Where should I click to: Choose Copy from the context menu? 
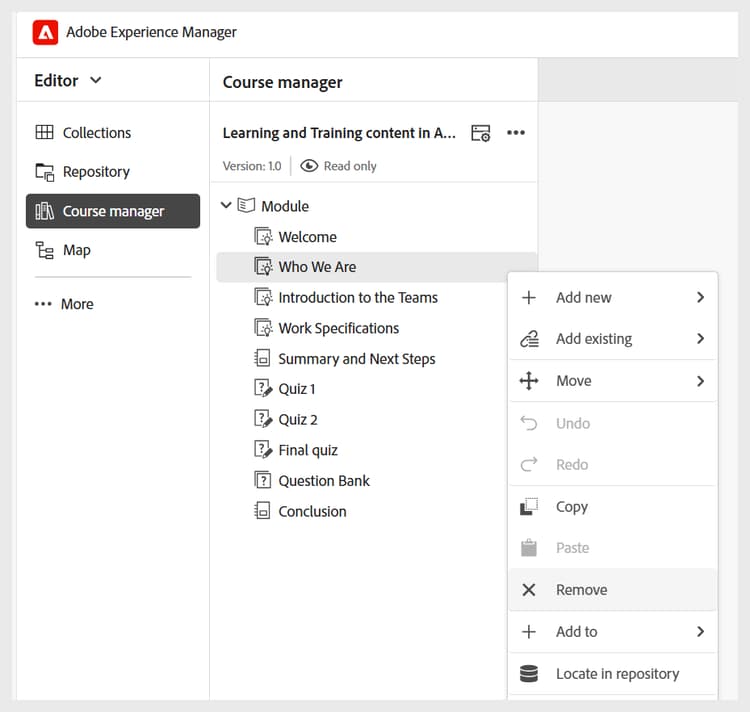click(x=571, y=507)
